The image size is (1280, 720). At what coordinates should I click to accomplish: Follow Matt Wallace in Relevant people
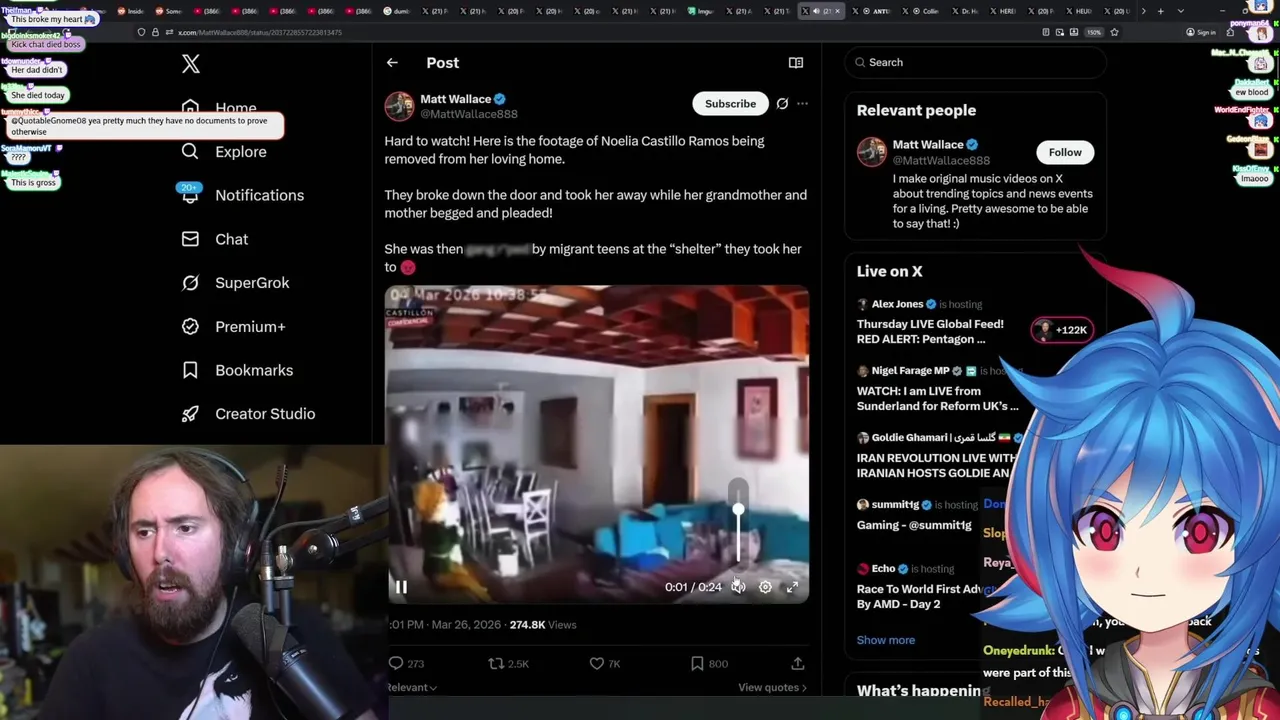click(1065, 152)
